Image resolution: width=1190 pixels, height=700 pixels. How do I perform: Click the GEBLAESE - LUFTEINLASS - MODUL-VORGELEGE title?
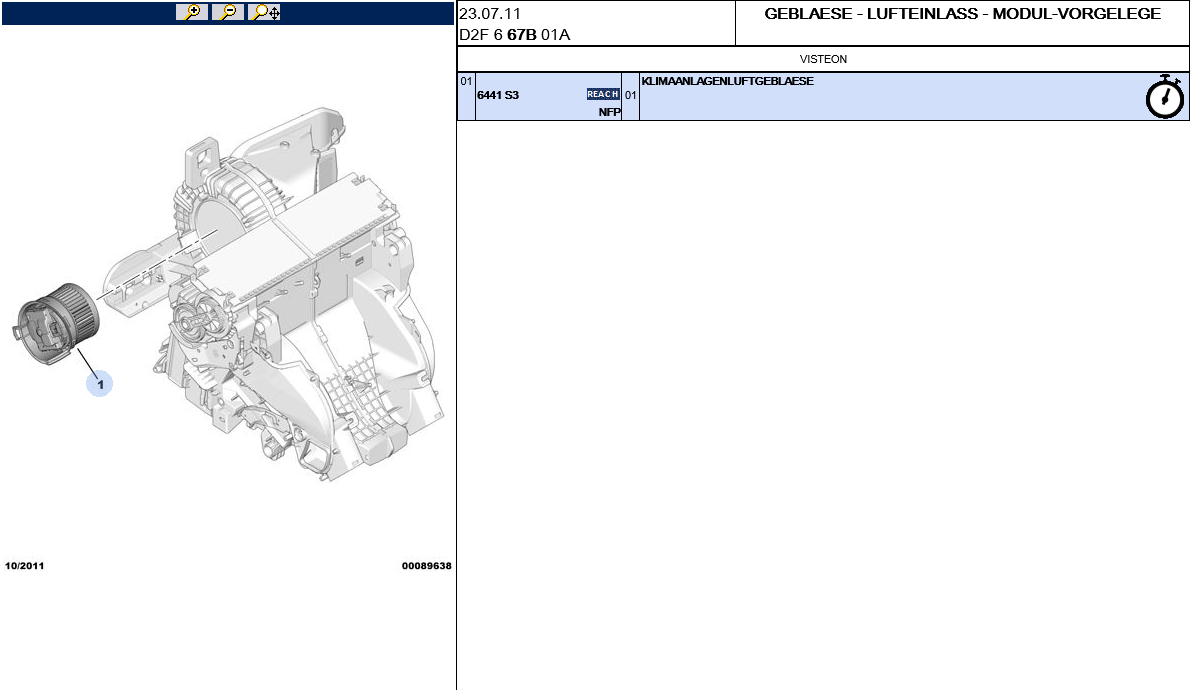pos(962,14)
